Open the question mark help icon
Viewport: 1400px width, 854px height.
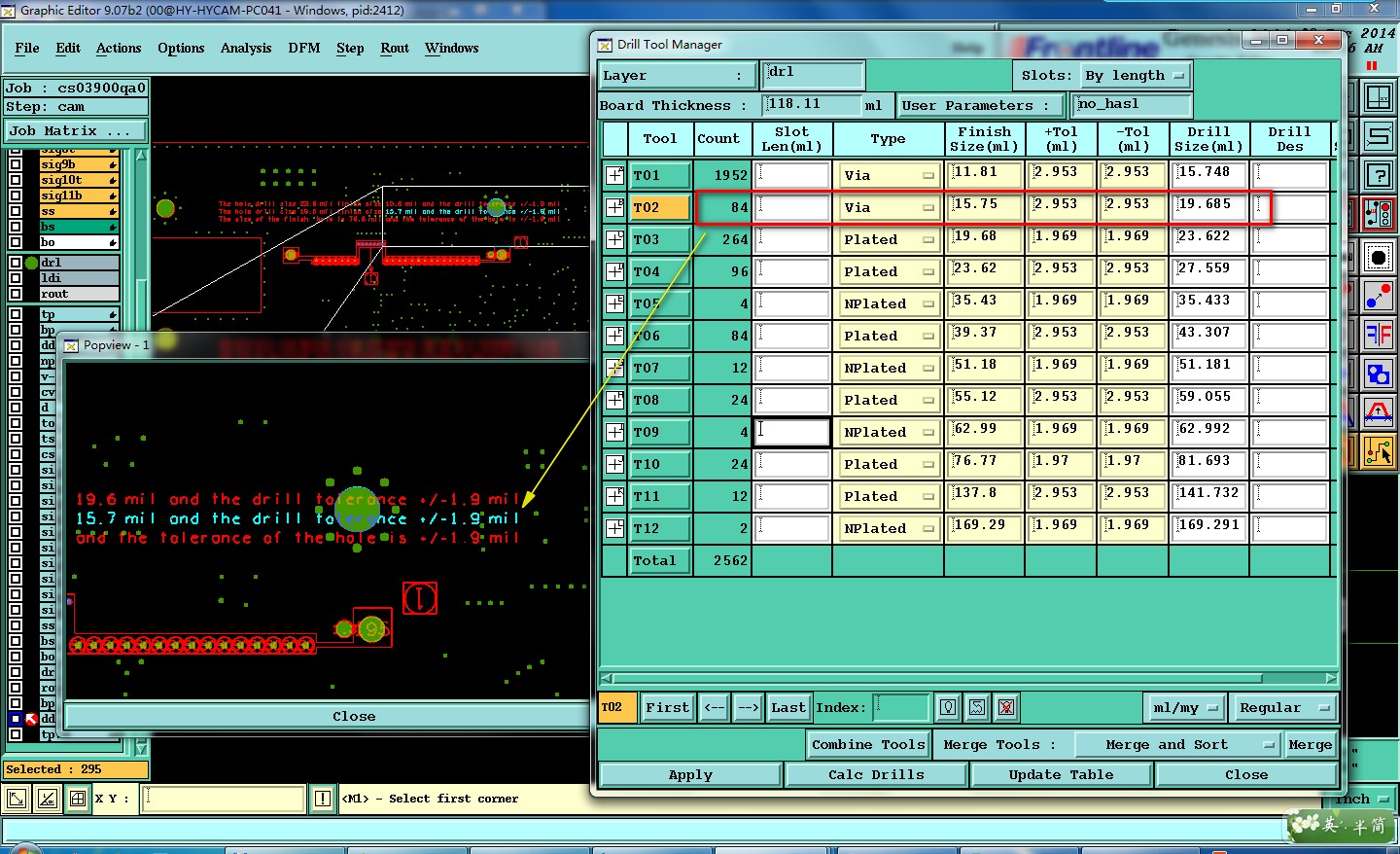click(1379, 176)
